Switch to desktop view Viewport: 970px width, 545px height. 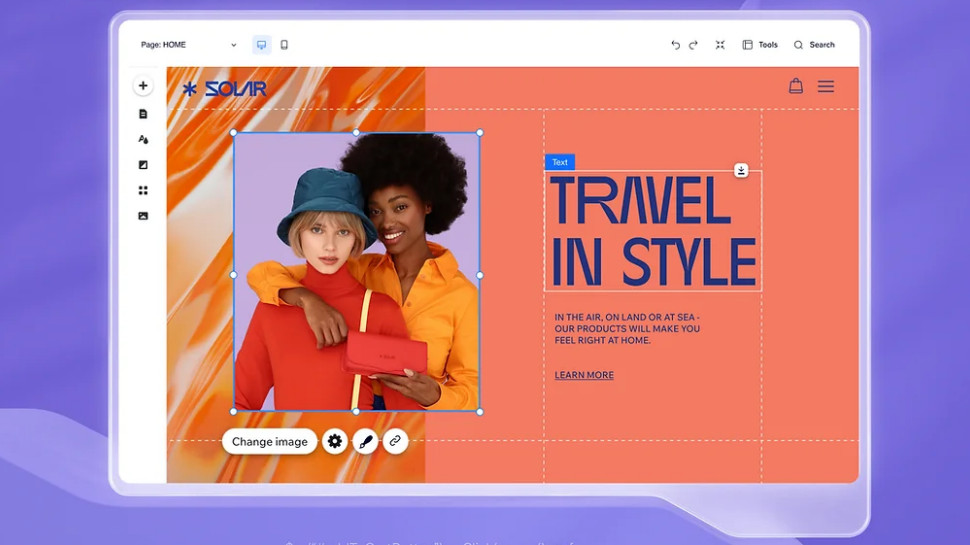pos(262,45)
